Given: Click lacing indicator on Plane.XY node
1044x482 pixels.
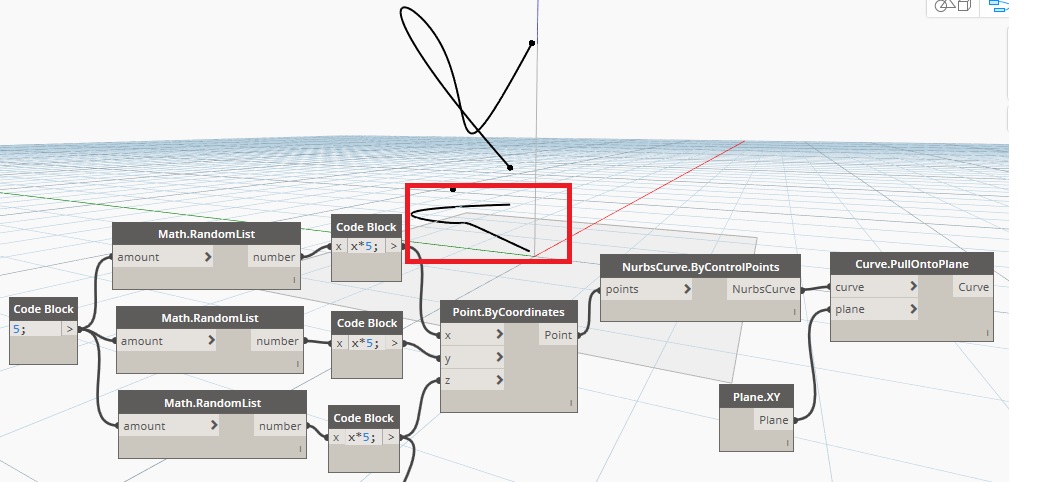Looking at the screenshot, I should (788, 441).
